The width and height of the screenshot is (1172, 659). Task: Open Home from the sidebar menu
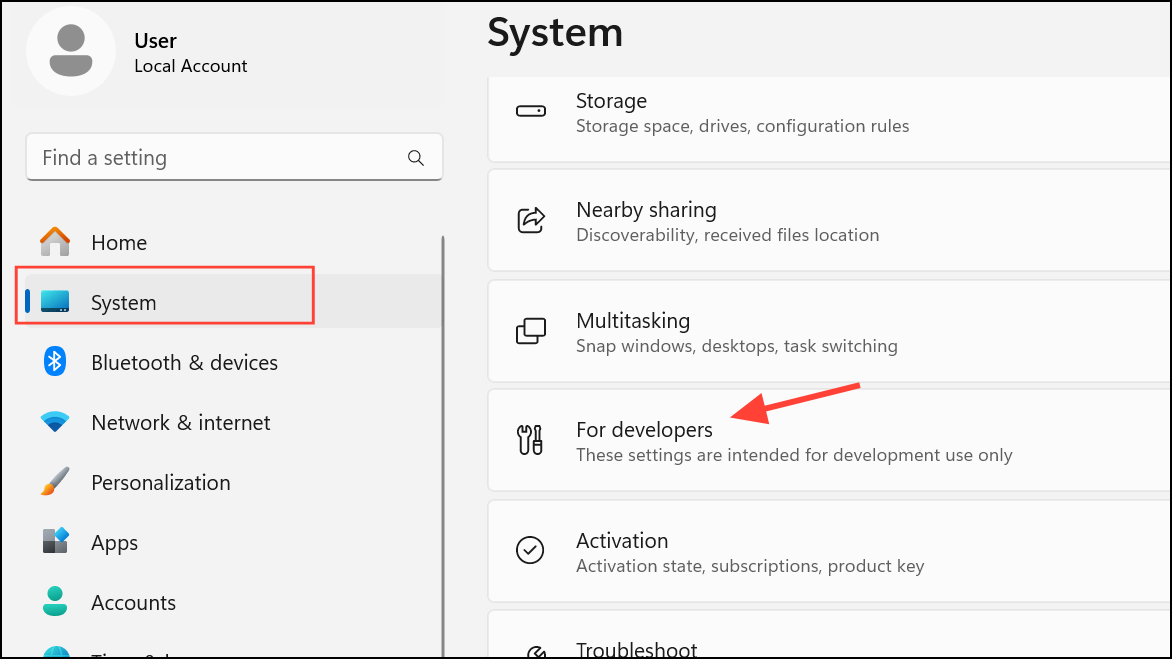pos(119,242)
